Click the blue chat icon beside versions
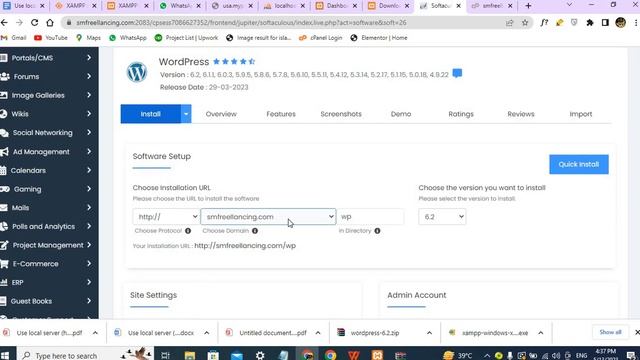The width and height of the screenshot is (640, 360). [x=457, y=74]
